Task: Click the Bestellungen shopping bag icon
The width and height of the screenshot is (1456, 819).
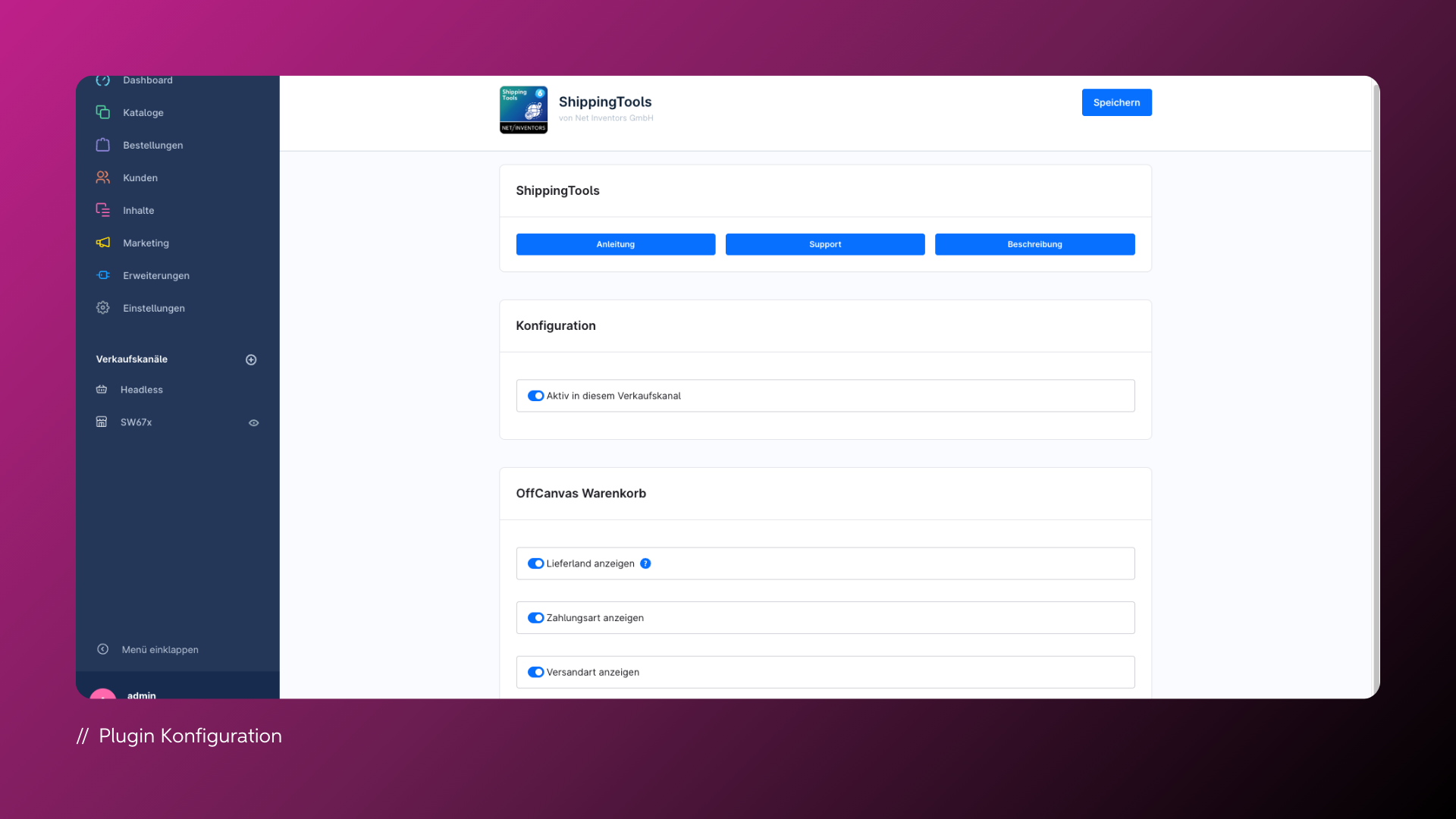Action: click(x=103, y=145)
